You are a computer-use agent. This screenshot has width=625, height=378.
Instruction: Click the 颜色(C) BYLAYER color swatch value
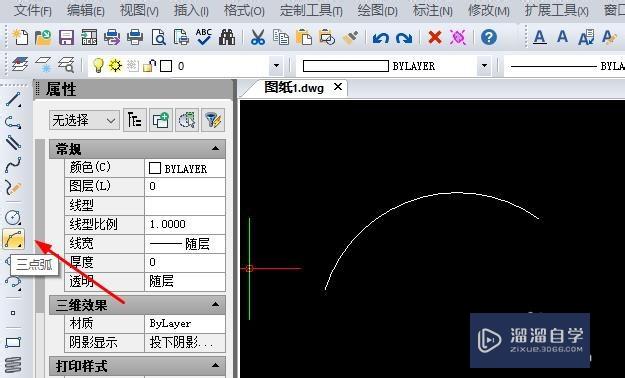[185, 168]
